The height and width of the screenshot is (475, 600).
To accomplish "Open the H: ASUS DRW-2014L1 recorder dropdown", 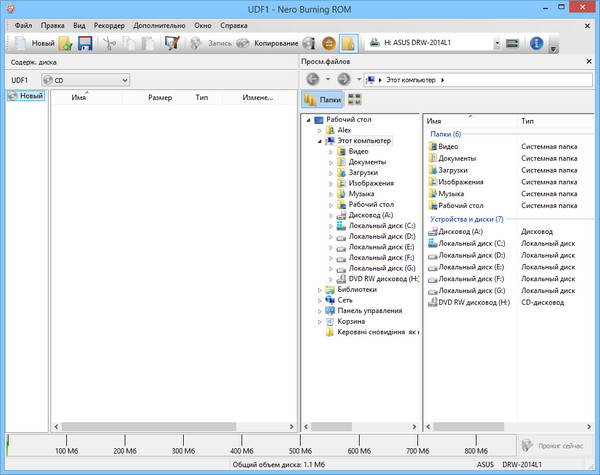I will pos(434,44).
